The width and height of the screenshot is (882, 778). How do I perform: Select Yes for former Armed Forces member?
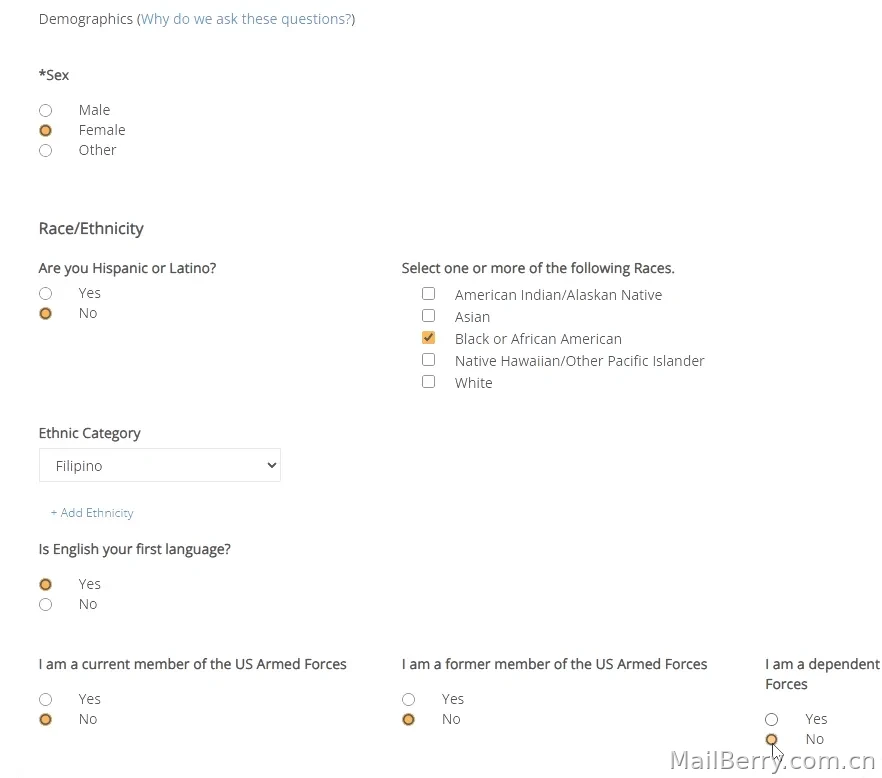[x=408, y=699]
